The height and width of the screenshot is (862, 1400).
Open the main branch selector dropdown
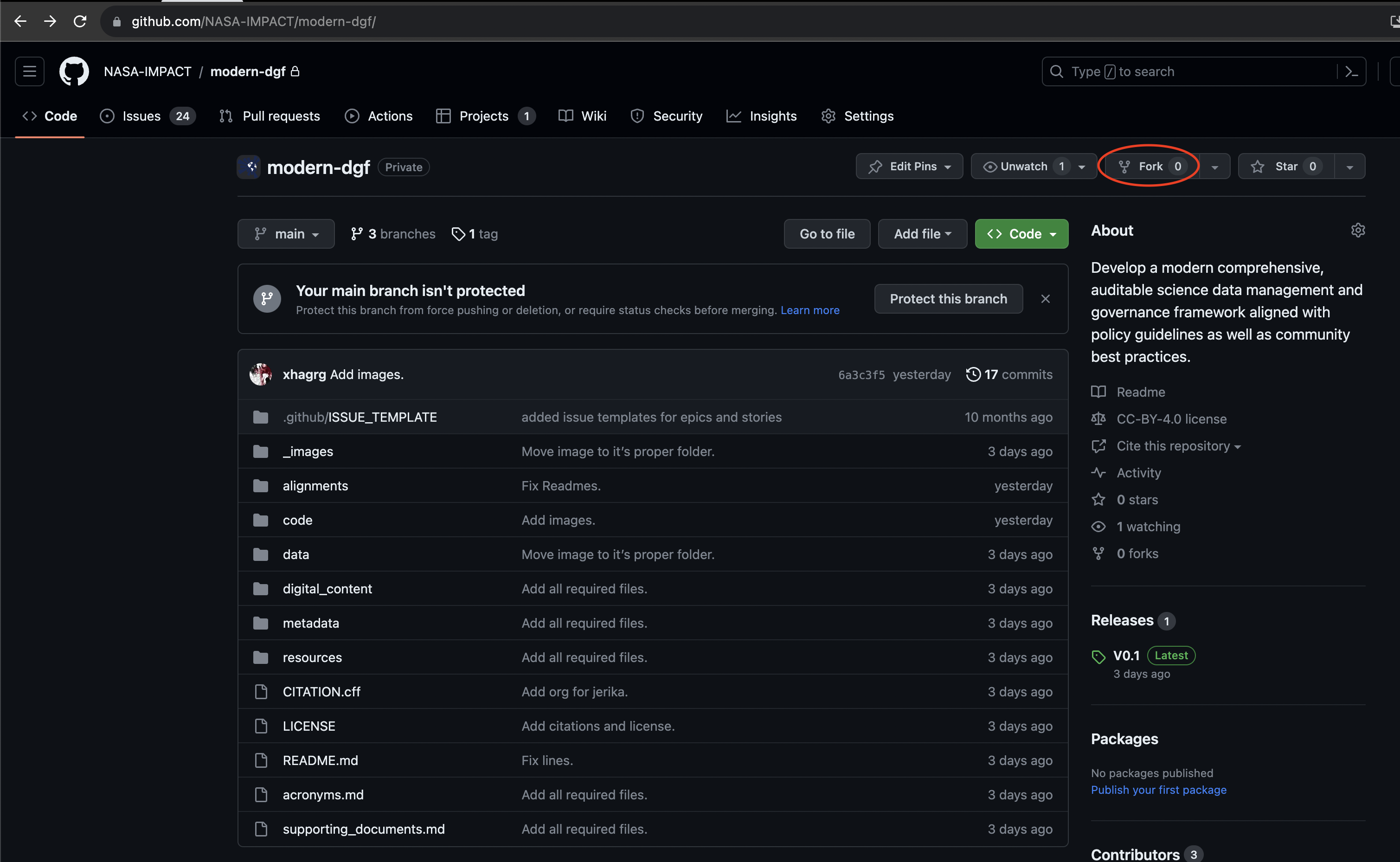(286, 234)
